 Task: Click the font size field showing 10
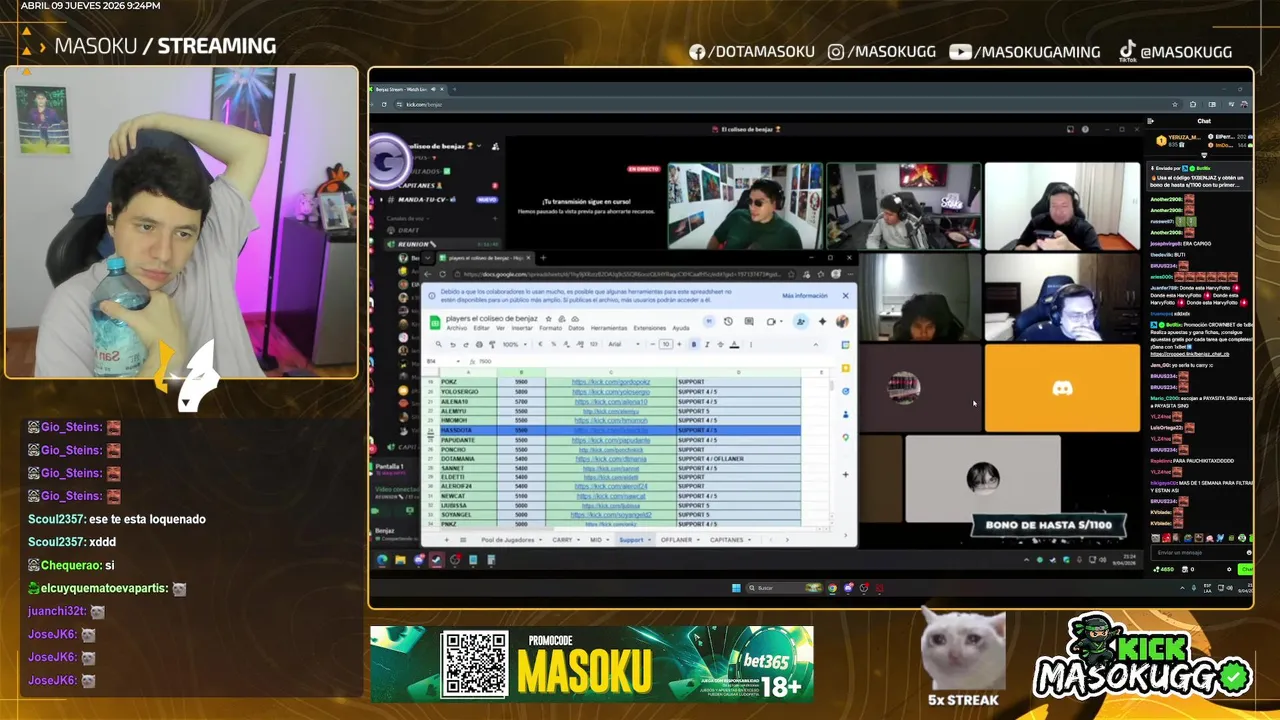[666, 344]
